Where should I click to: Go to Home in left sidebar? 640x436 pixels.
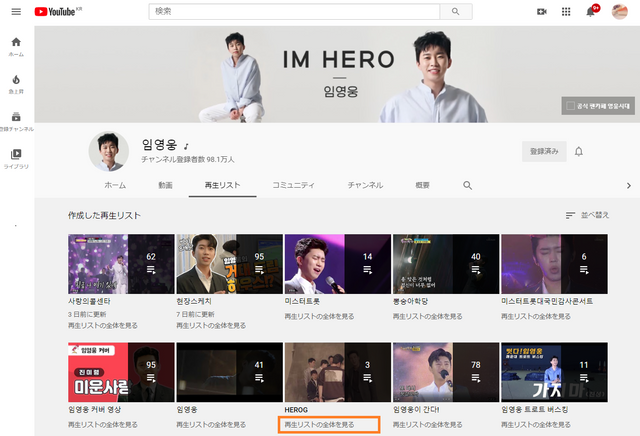pos(16,47)
